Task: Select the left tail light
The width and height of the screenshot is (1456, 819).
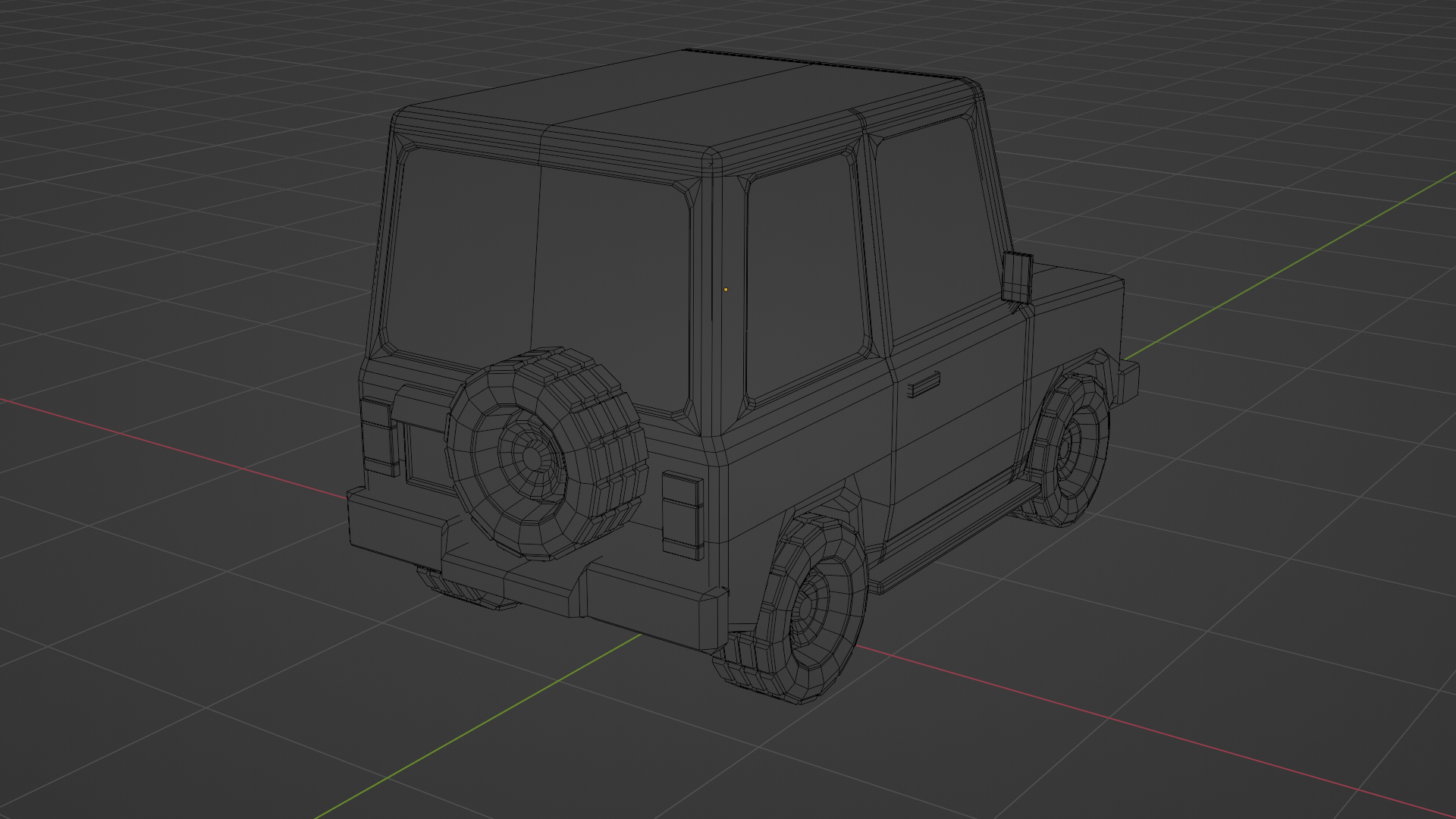Action: tap(377, 436)
